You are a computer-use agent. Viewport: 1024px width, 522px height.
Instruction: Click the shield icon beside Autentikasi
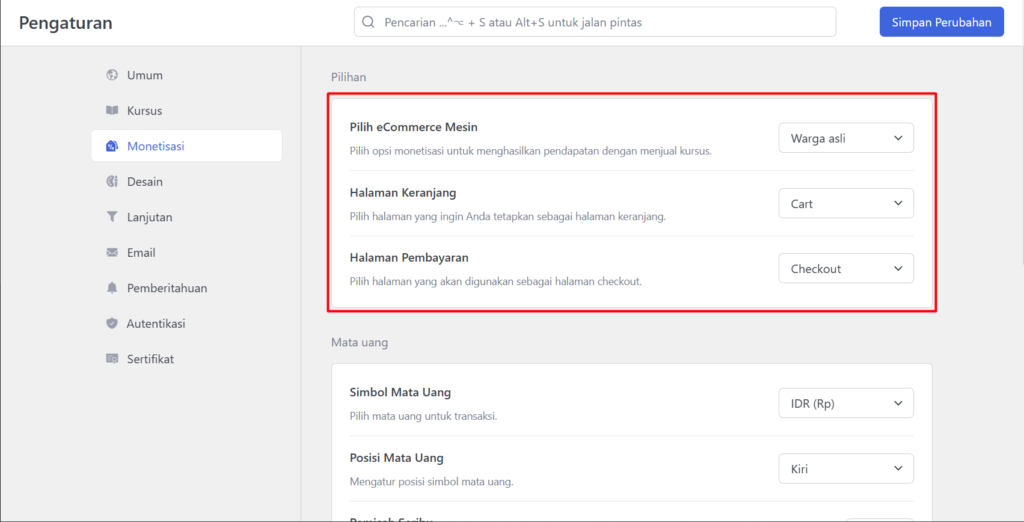(112, 324)
